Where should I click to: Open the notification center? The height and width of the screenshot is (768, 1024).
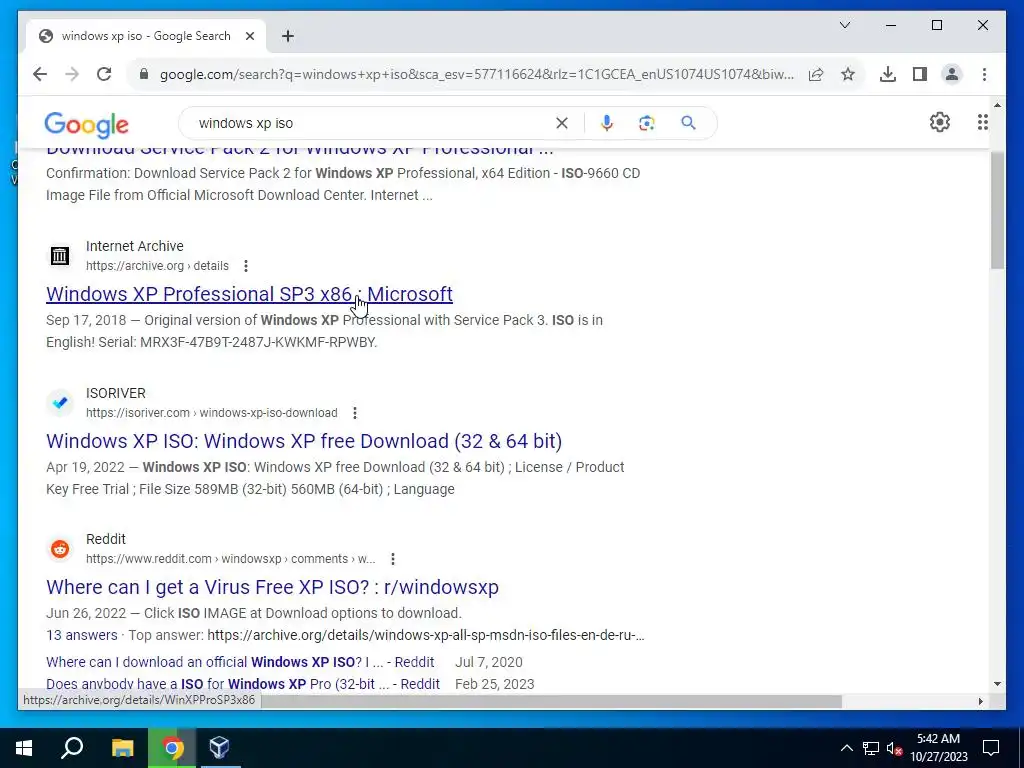click(x=991, y=748)
